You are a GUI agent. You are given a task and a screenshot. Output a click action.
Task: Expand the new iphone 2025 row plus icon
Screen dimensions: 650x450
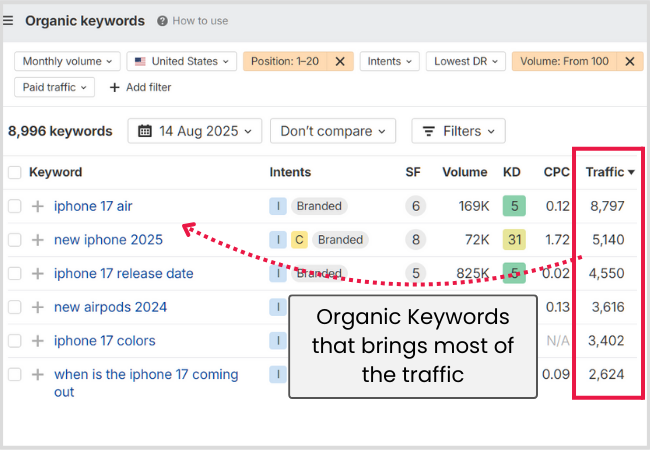tap(38, 240)
